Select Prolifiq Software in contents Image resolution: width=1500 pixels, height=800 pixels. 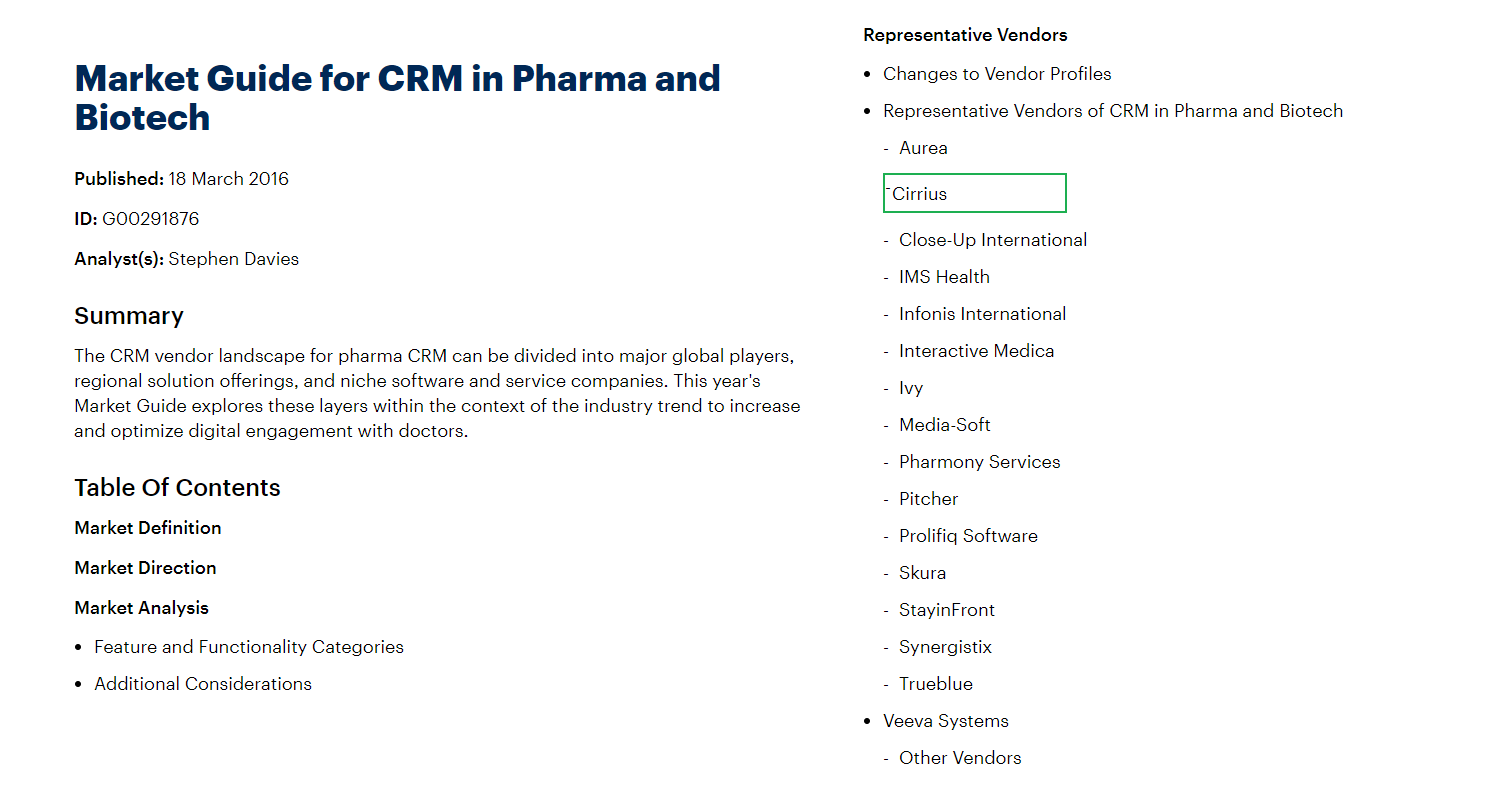coord(968,536)
